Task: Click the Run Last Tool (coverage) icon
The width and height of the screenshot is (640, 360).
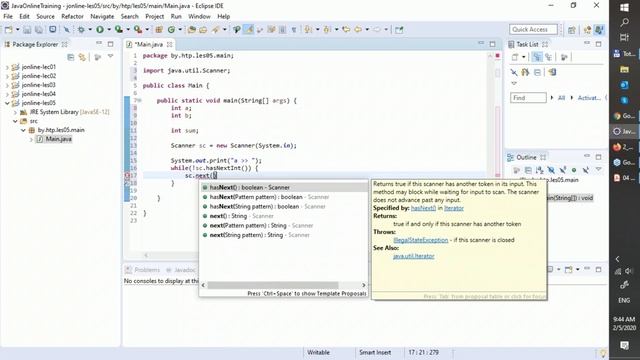Action: click(x=119, y=29)
